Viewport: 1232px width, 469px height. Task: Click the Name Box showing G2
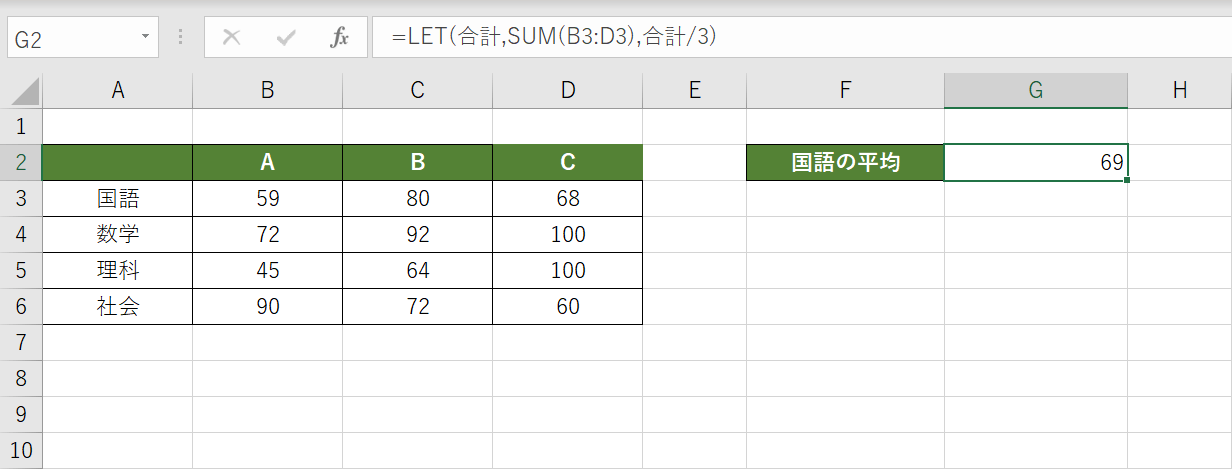click(x=70, y=38)
